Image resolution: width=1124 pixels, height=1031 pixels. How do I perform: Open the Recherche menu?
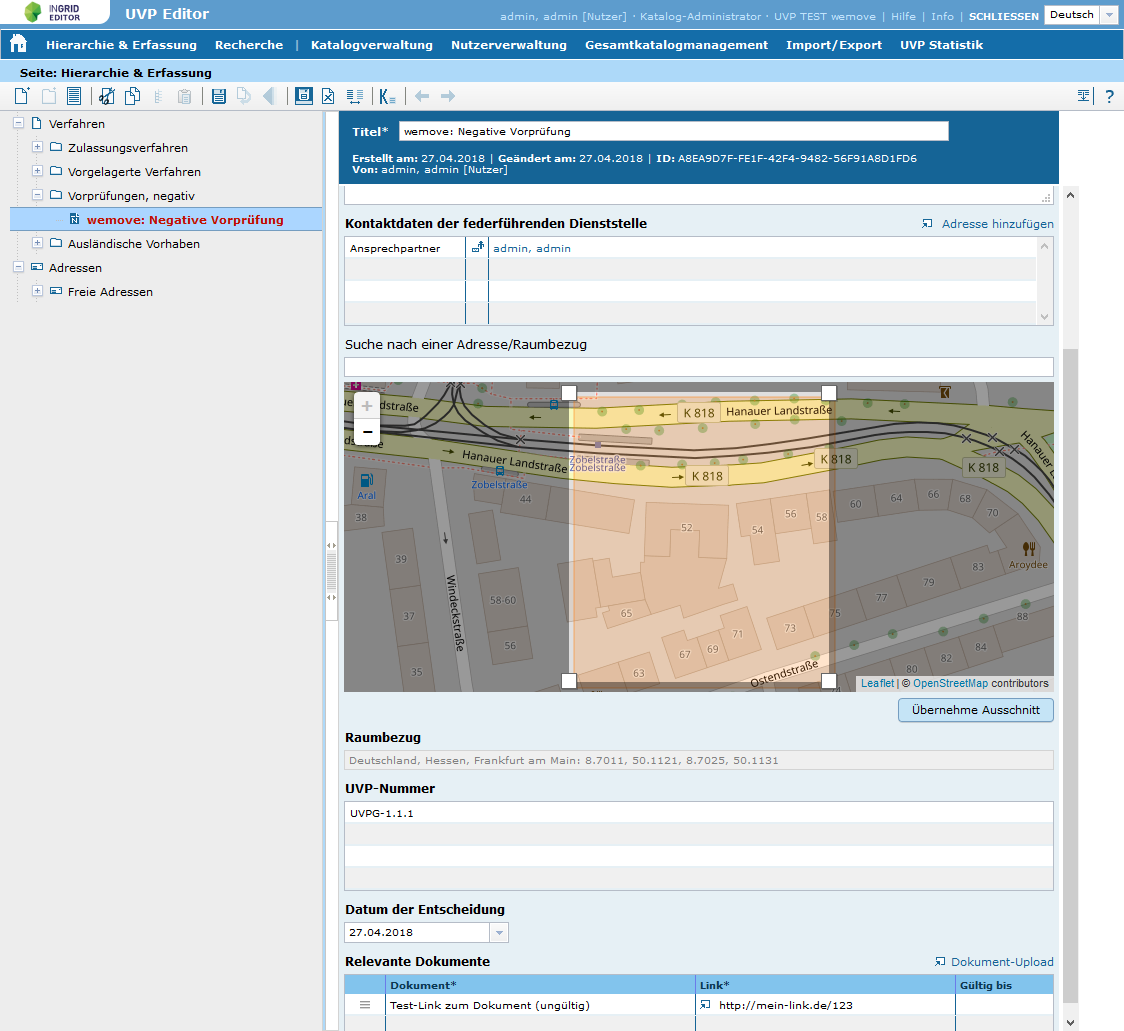point(249,44)
